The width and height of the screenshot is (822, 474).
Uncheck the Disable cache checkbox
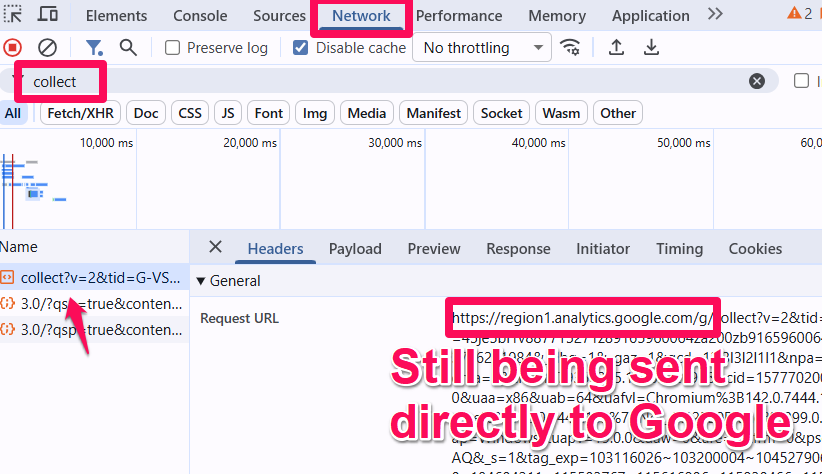(301, 48)
